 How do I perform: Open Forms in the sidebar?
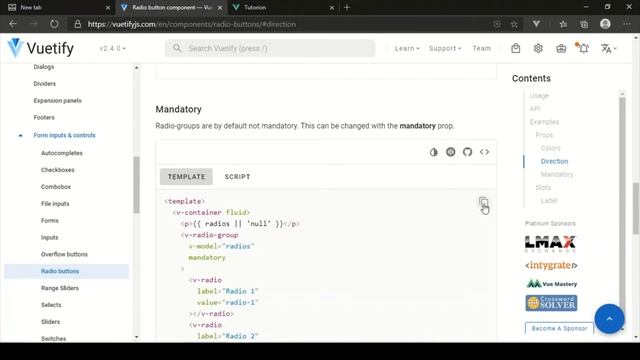pos(50,220)
